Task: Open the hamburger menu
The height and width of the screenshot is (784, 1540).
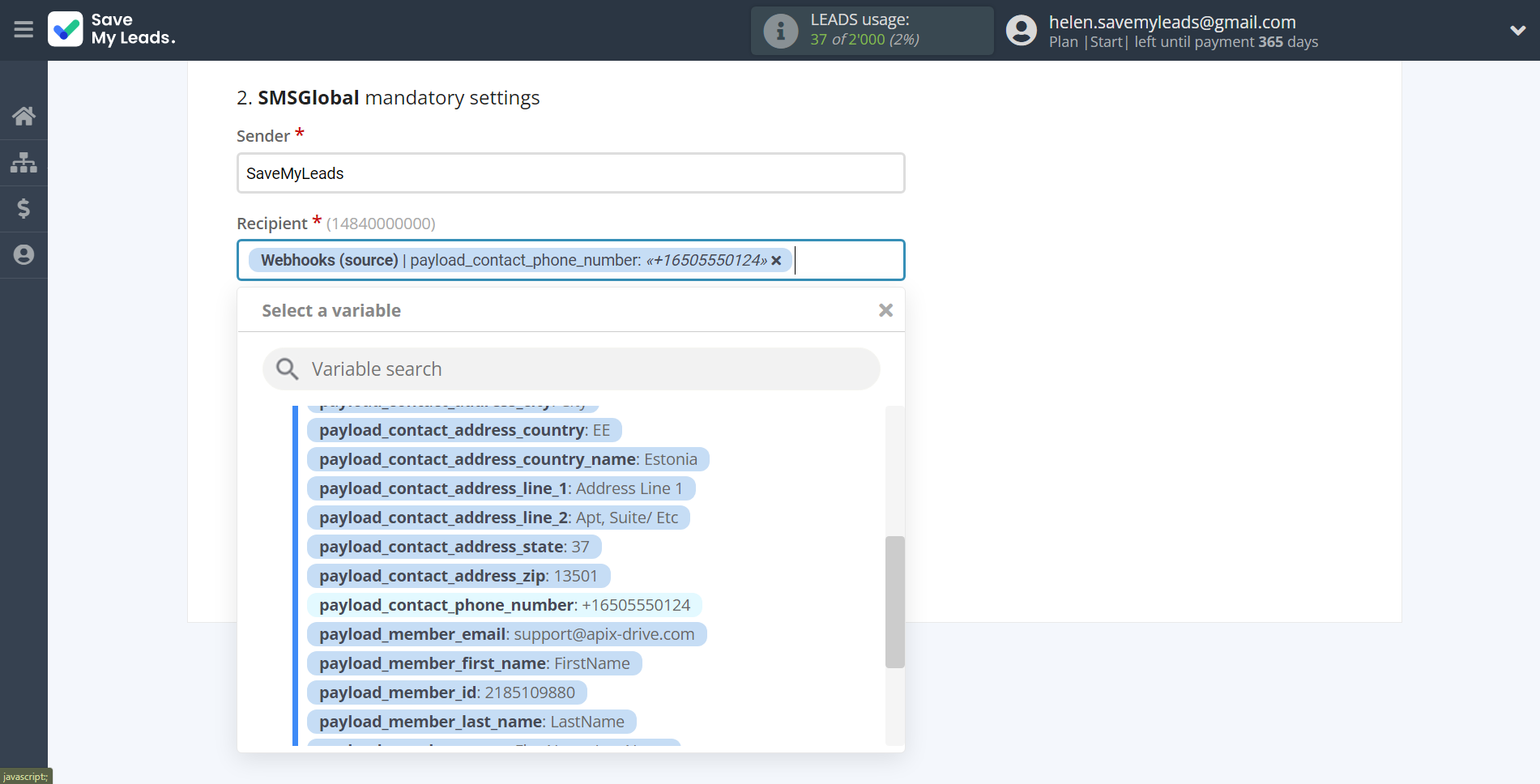Action: point(23,30)
